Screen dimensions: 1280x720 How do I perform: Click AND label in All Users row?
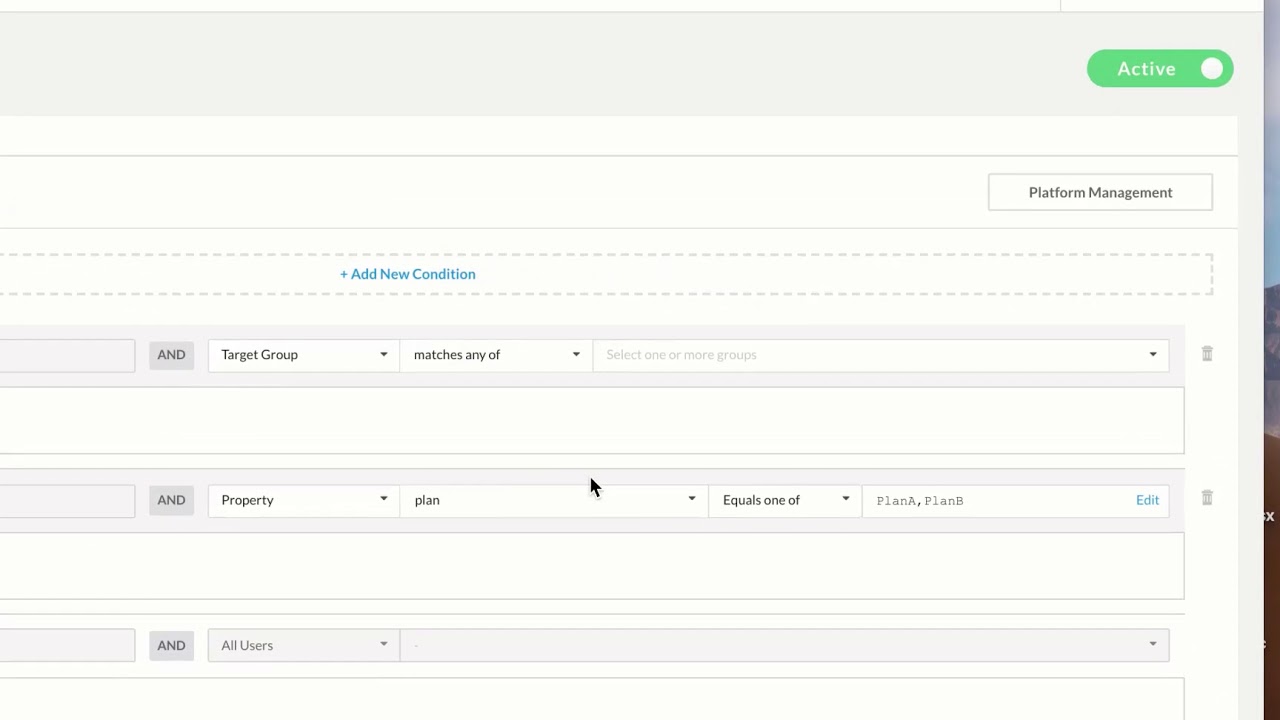tap(171, 645)
